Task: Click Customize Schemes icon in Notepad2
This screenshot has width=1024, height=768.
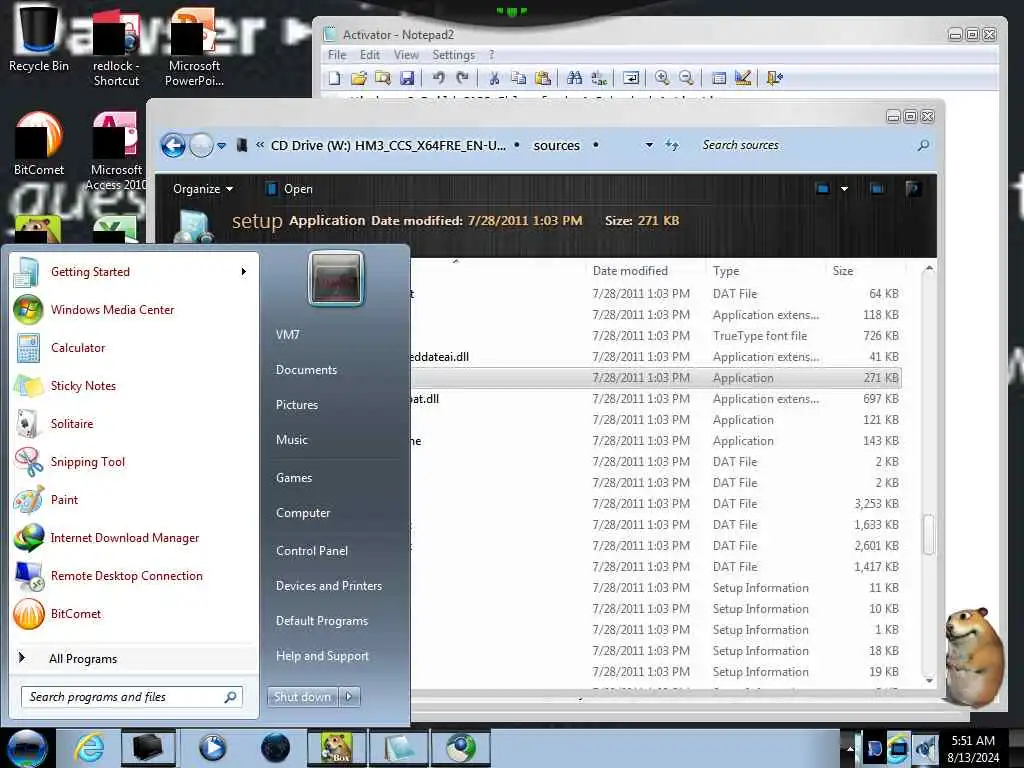Action: 743,78
